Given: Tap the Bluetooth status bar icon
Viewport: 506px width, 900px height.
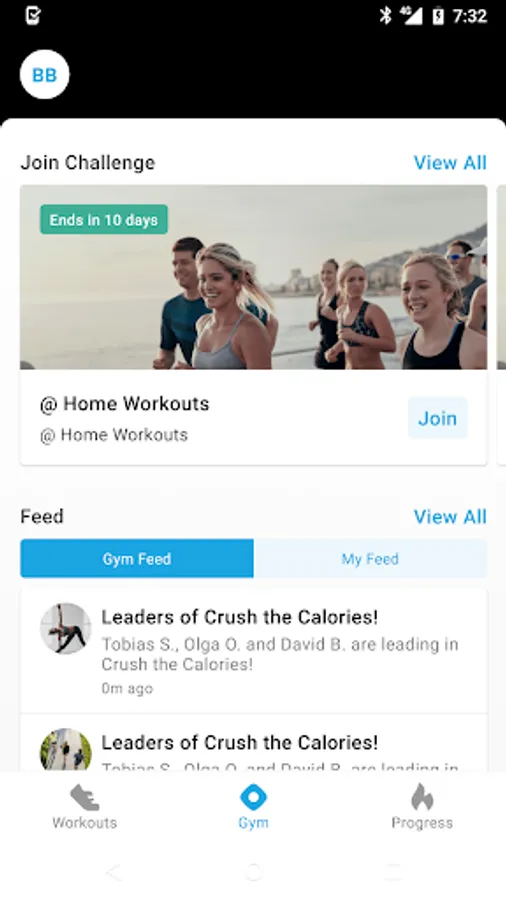Looking at the screenshot, I should [385, 15].
